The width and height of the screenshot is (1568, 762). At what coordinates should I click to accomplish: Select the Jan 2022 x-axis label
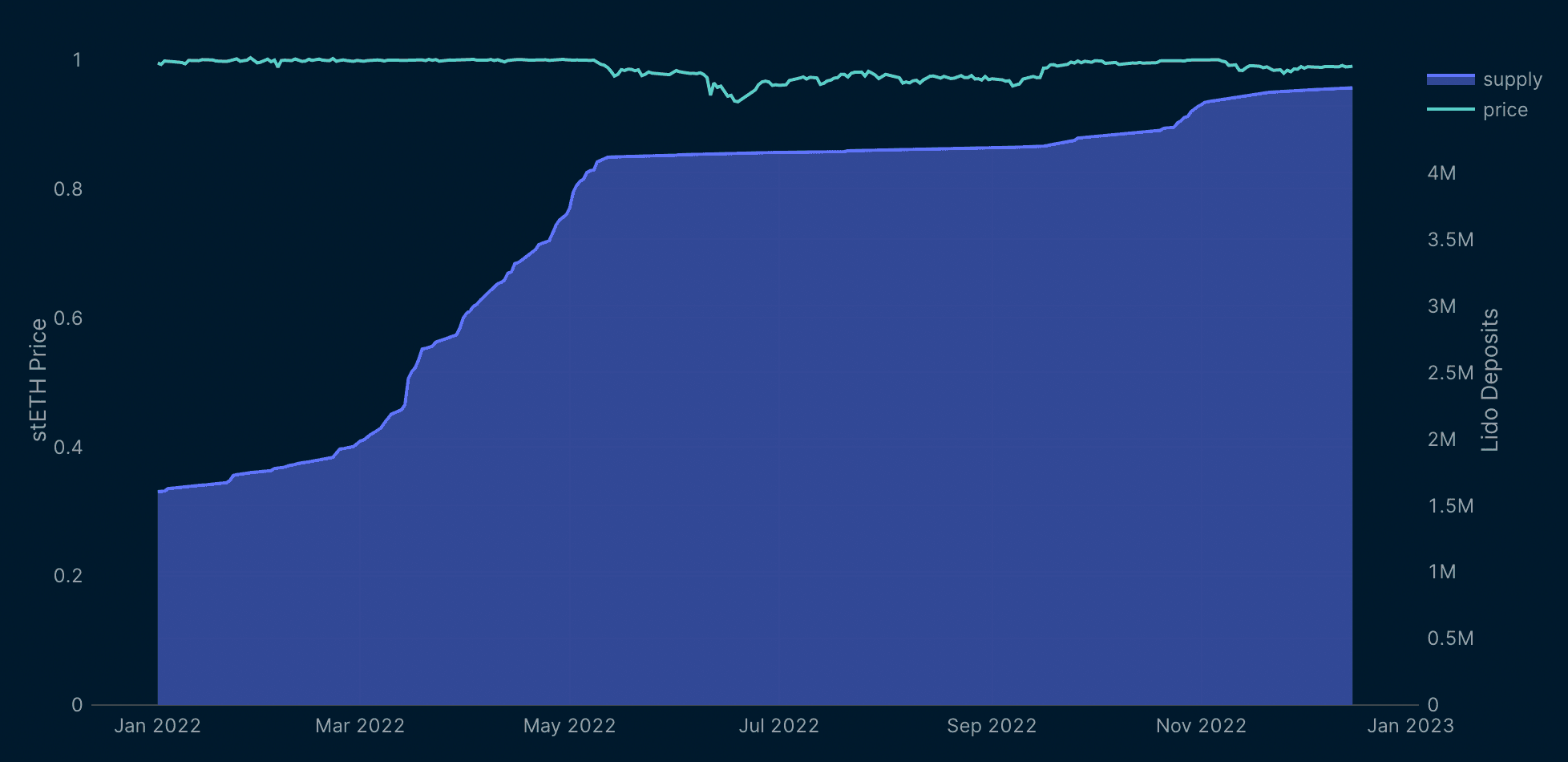pos(157,726)
